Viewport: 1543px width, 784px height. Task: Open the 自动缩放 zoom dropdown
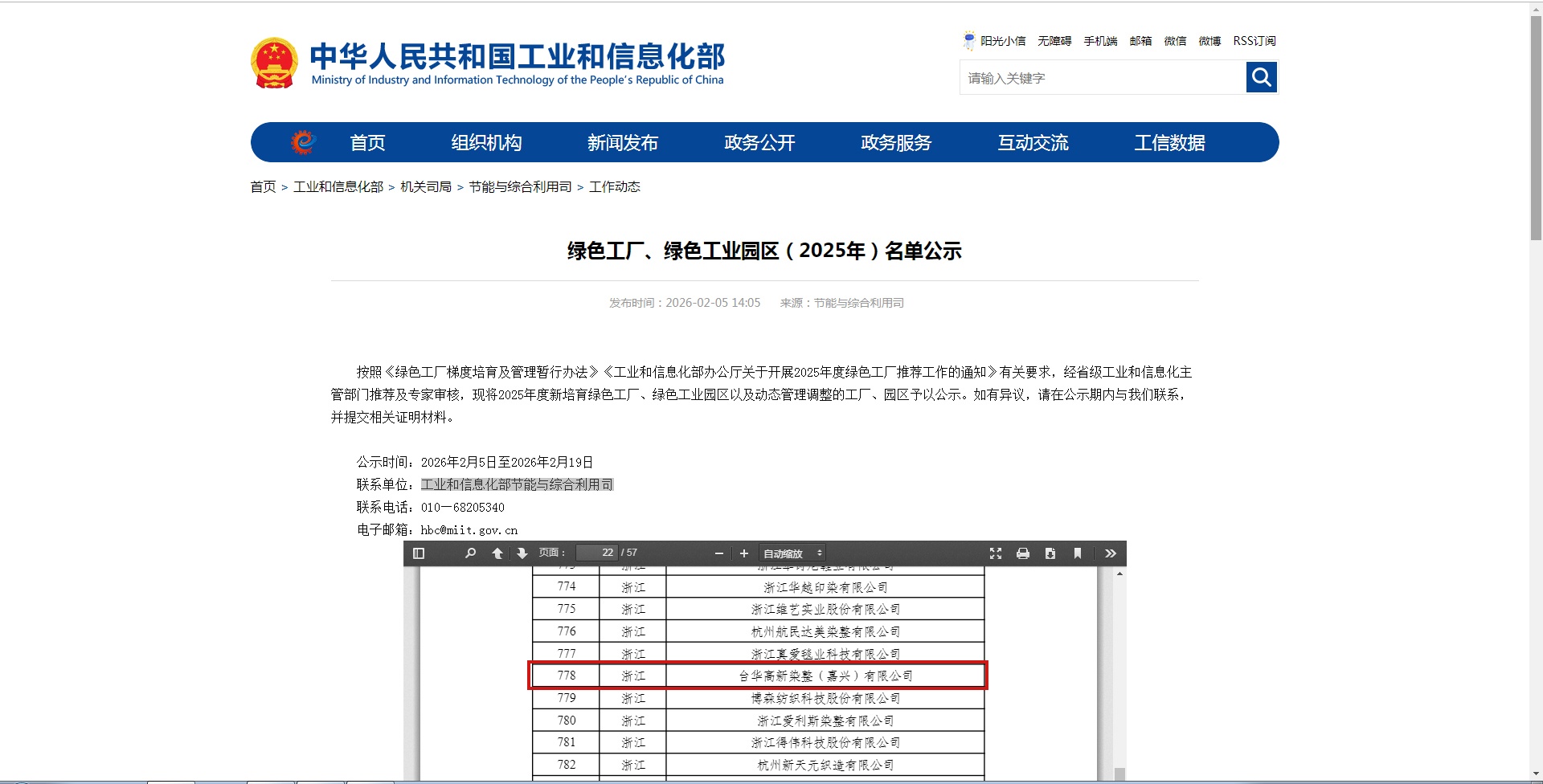click(792, 553)
